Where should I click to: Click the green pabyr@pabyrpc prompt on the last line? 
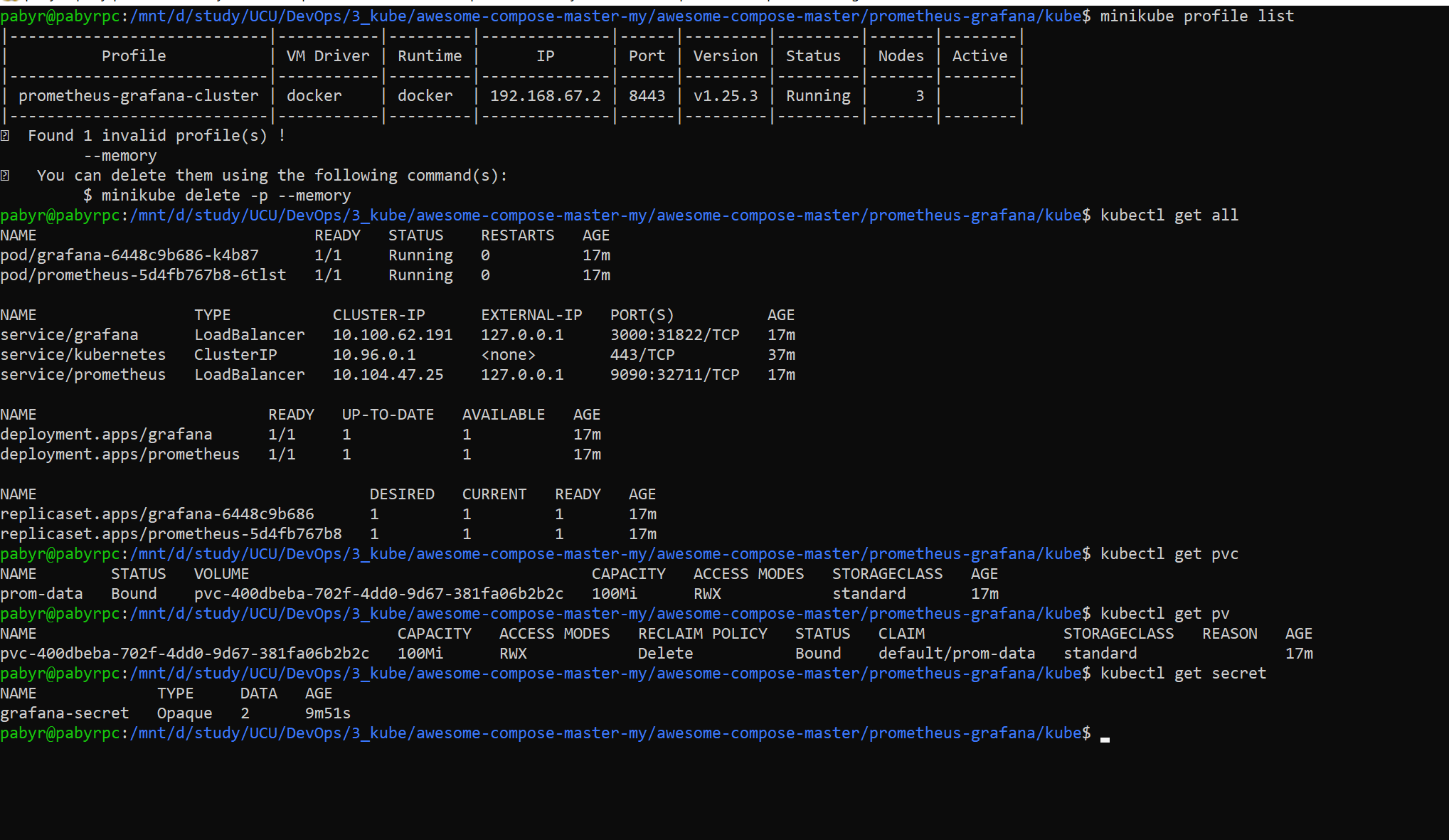59,733
